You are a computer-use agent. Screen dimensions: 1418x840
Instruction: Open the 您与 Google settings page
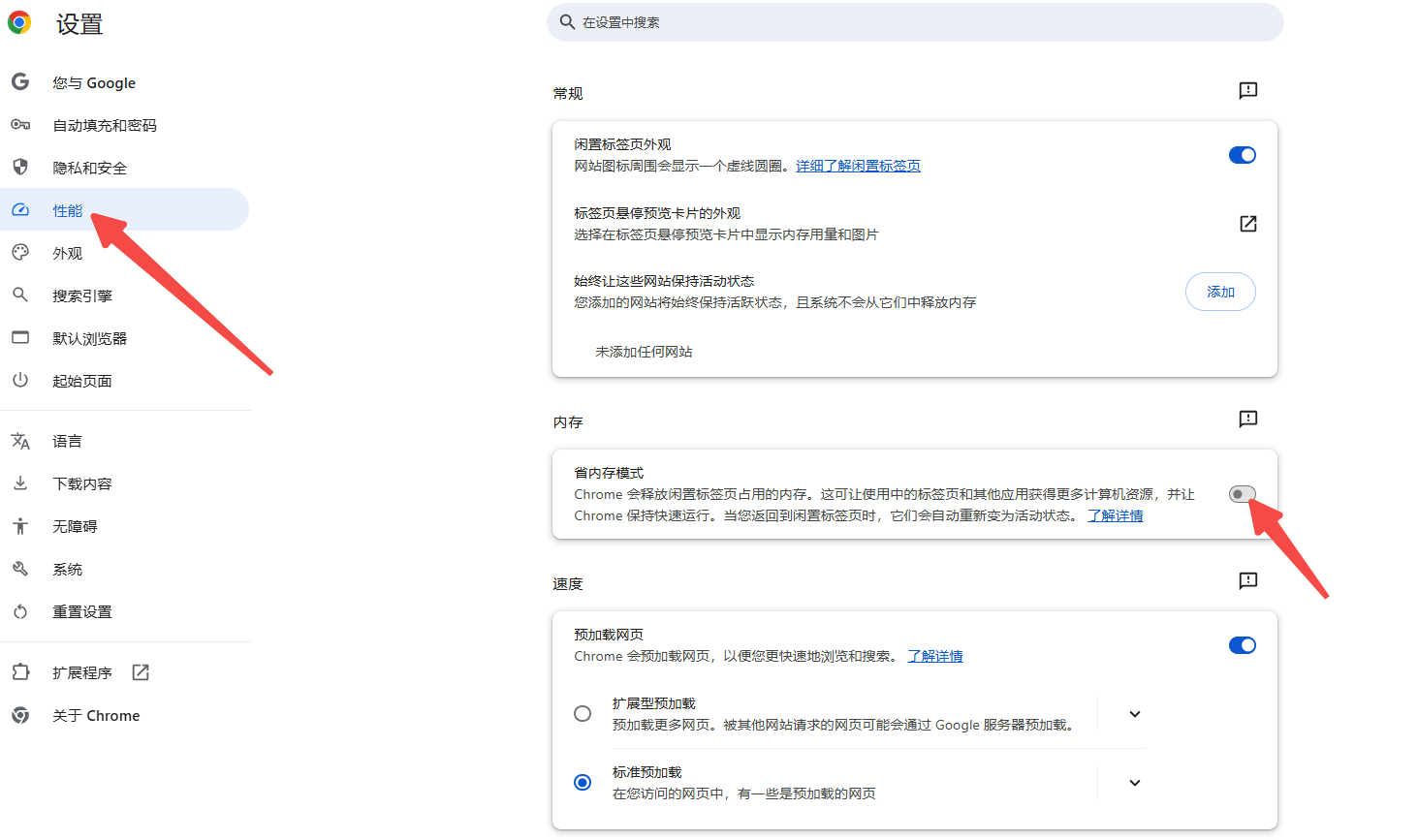(x=124, y=82)
